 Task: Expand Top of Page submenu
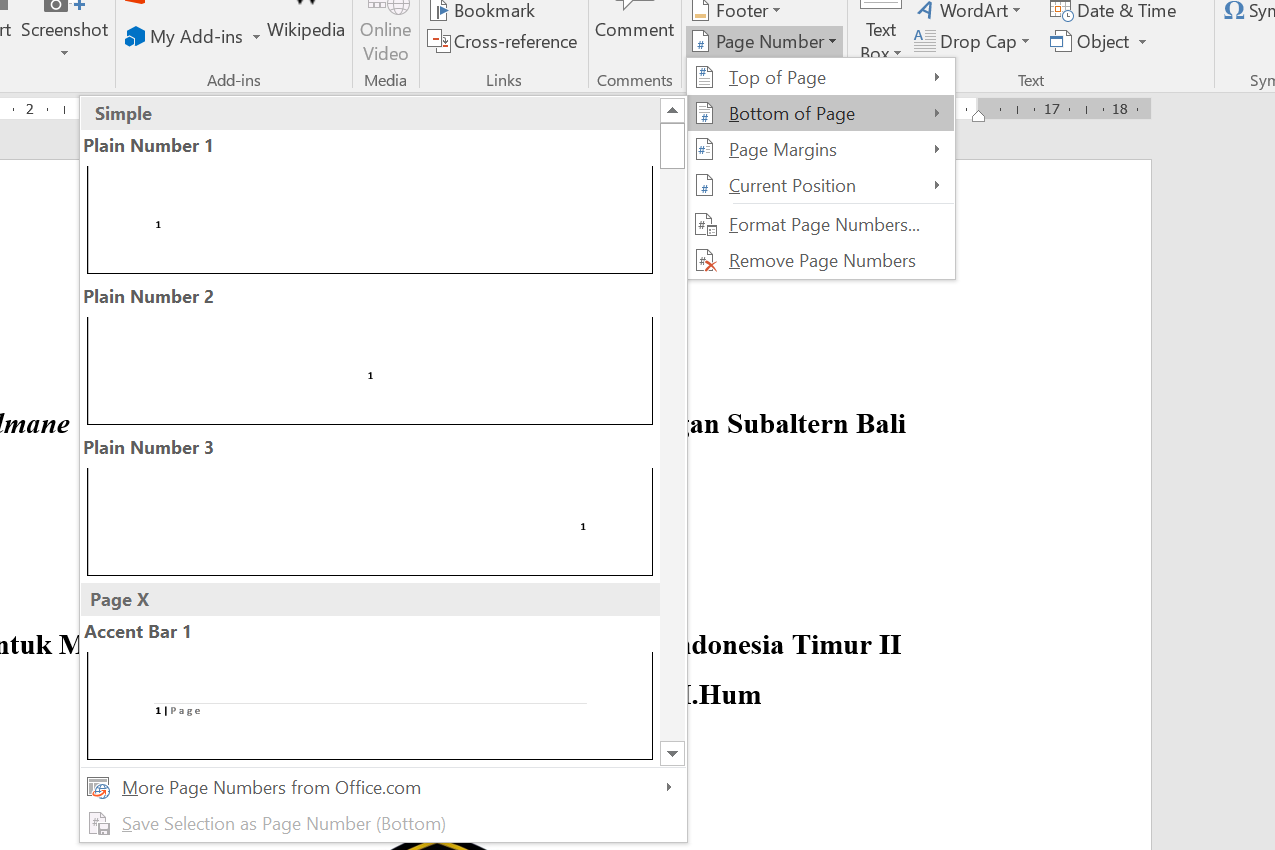pyautogui.click(x=821, y=78)
